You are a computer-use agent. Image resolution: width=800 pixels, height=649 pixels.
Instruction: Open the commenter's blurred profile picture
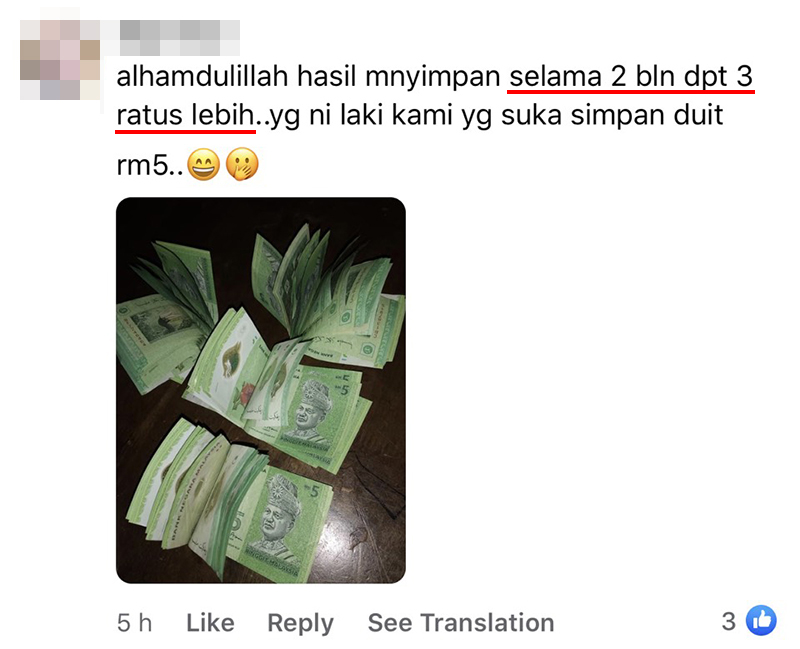(60, 60)
